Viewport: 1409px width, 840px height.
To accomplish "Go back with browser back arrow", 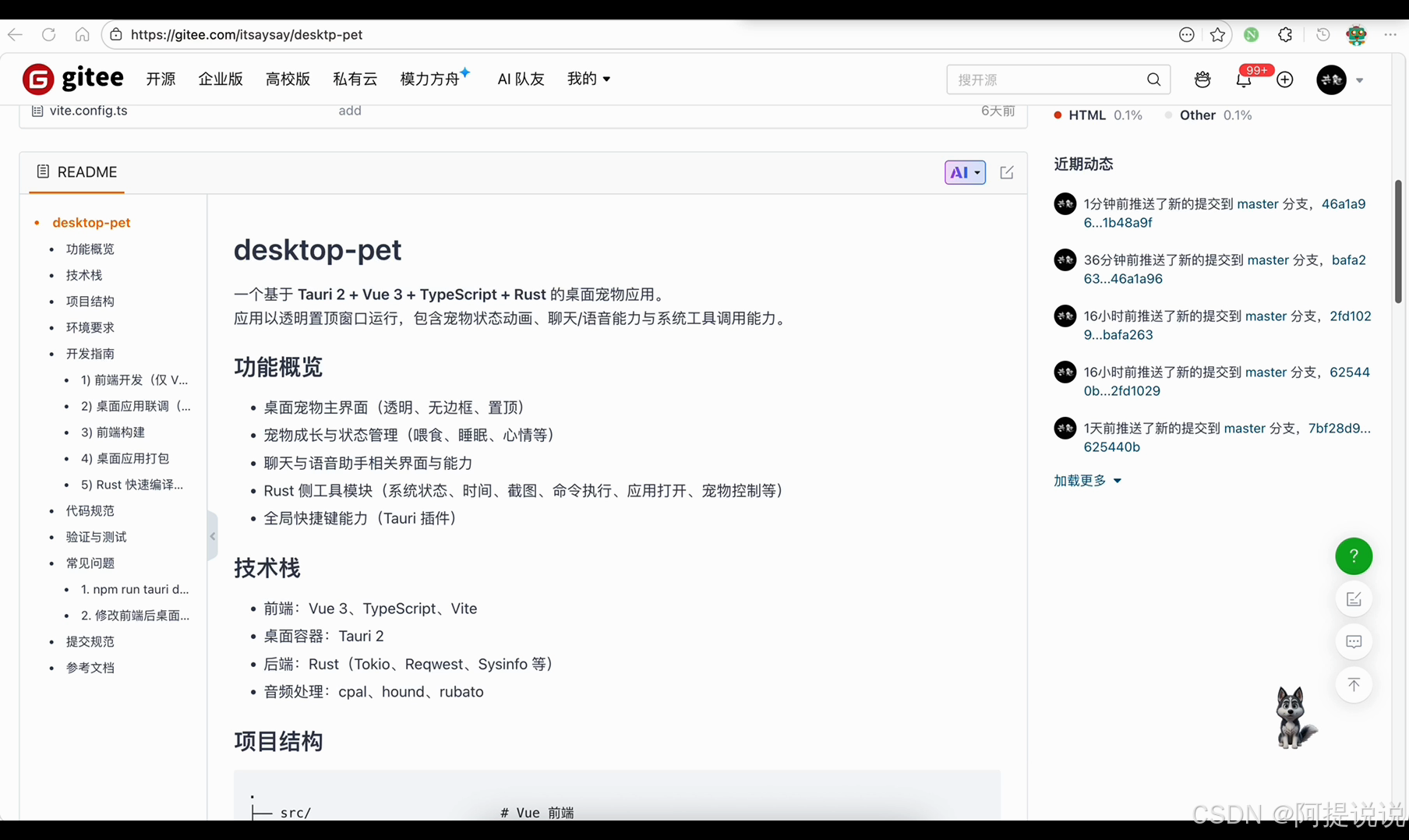I will pos(16,34).
